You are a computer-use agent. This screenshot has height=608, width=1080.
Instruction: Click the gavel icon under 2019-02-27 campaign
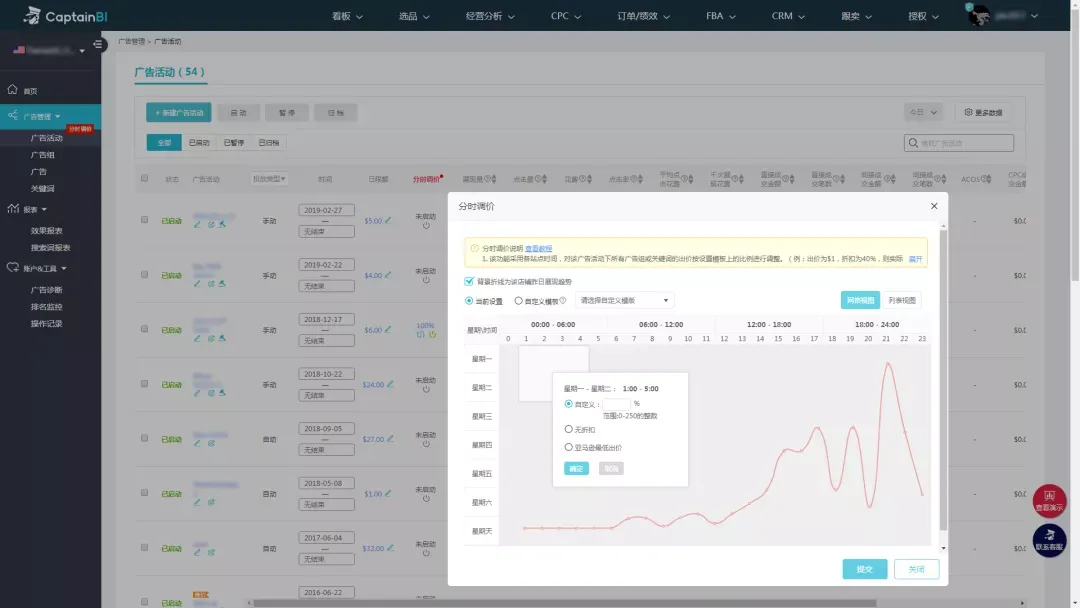pyautogui.click(x=222, y=224)
